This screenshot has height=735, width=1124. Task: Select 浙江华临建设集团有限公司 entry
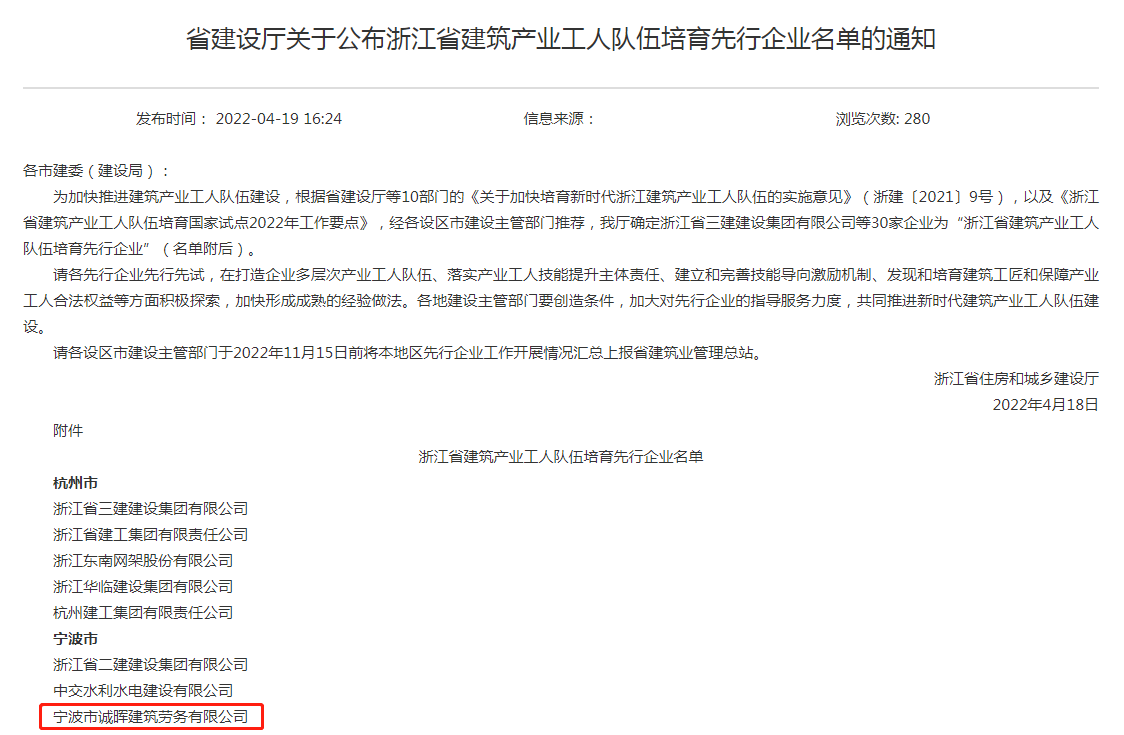click(143, 587)
